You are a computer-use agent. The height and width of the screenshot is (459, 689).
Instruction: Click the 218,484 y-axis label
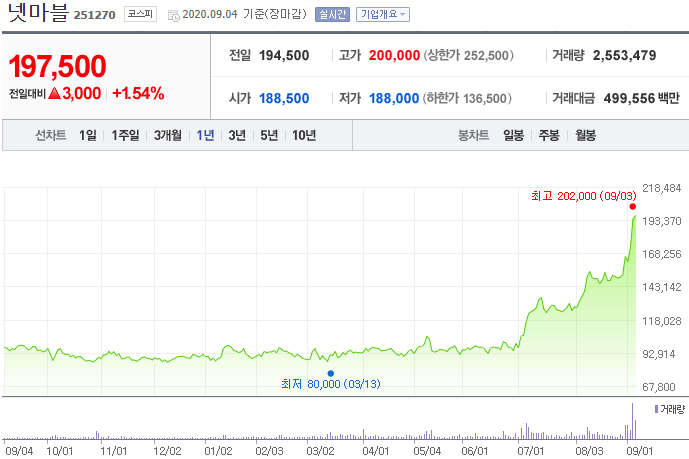[661, 188]
